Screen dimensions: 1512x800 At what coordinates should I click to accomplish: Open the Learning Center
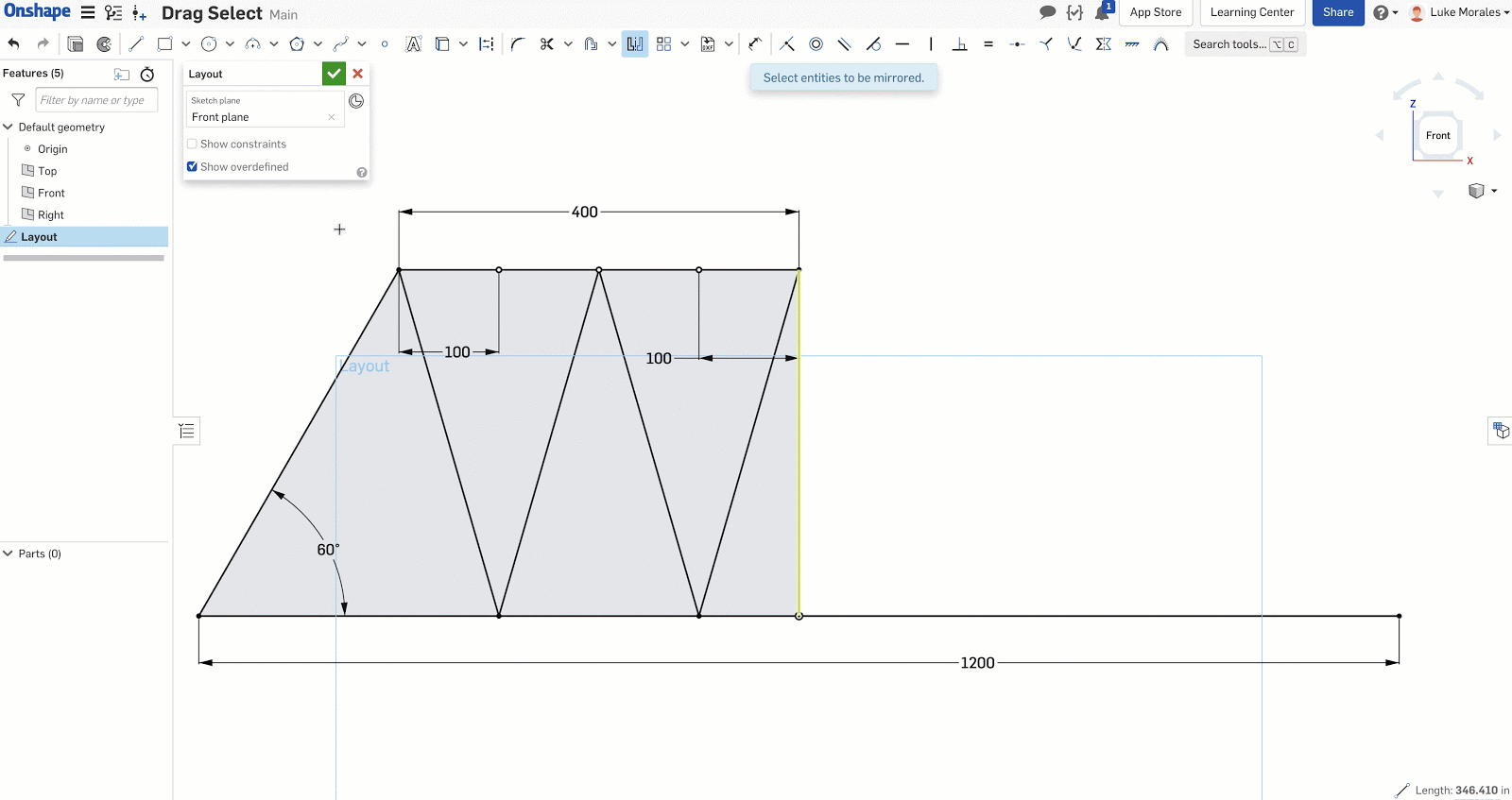coord(1251,12)
